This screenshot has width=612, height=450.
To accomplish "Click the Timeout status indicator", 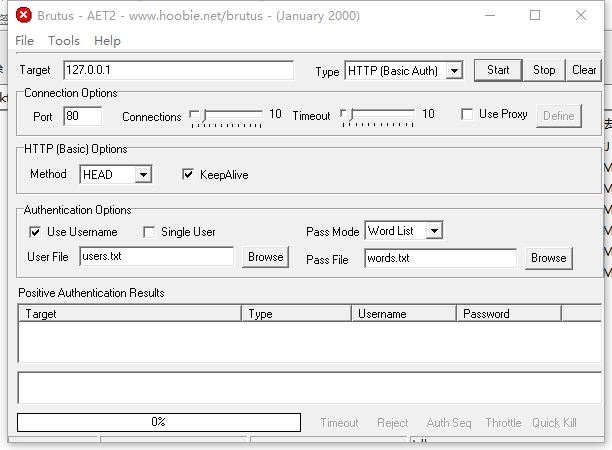I will [x=339, y=423].
